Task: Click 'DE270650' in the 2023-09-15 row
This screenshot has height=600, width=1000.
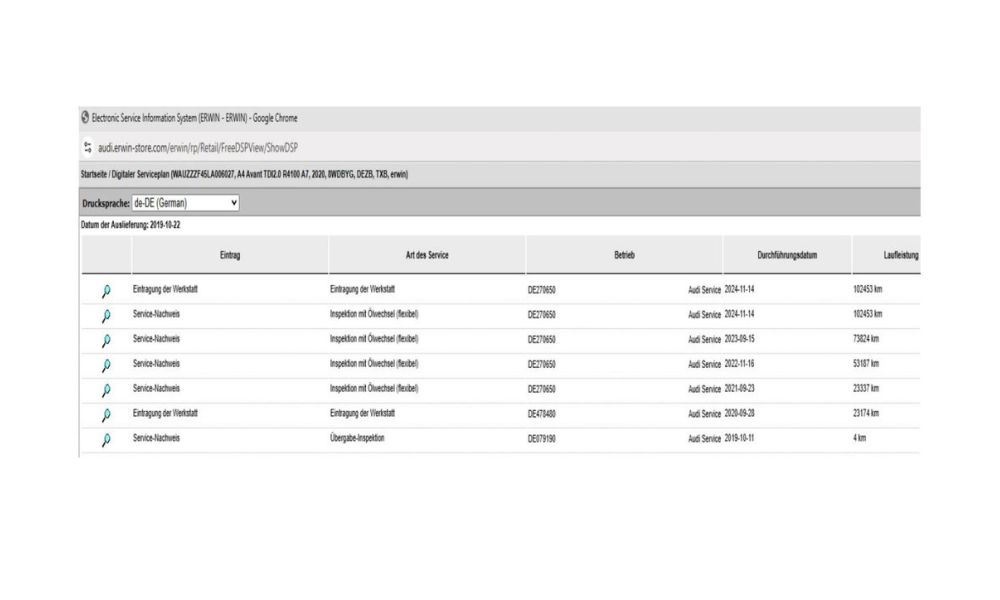Action: pos(541,339)
